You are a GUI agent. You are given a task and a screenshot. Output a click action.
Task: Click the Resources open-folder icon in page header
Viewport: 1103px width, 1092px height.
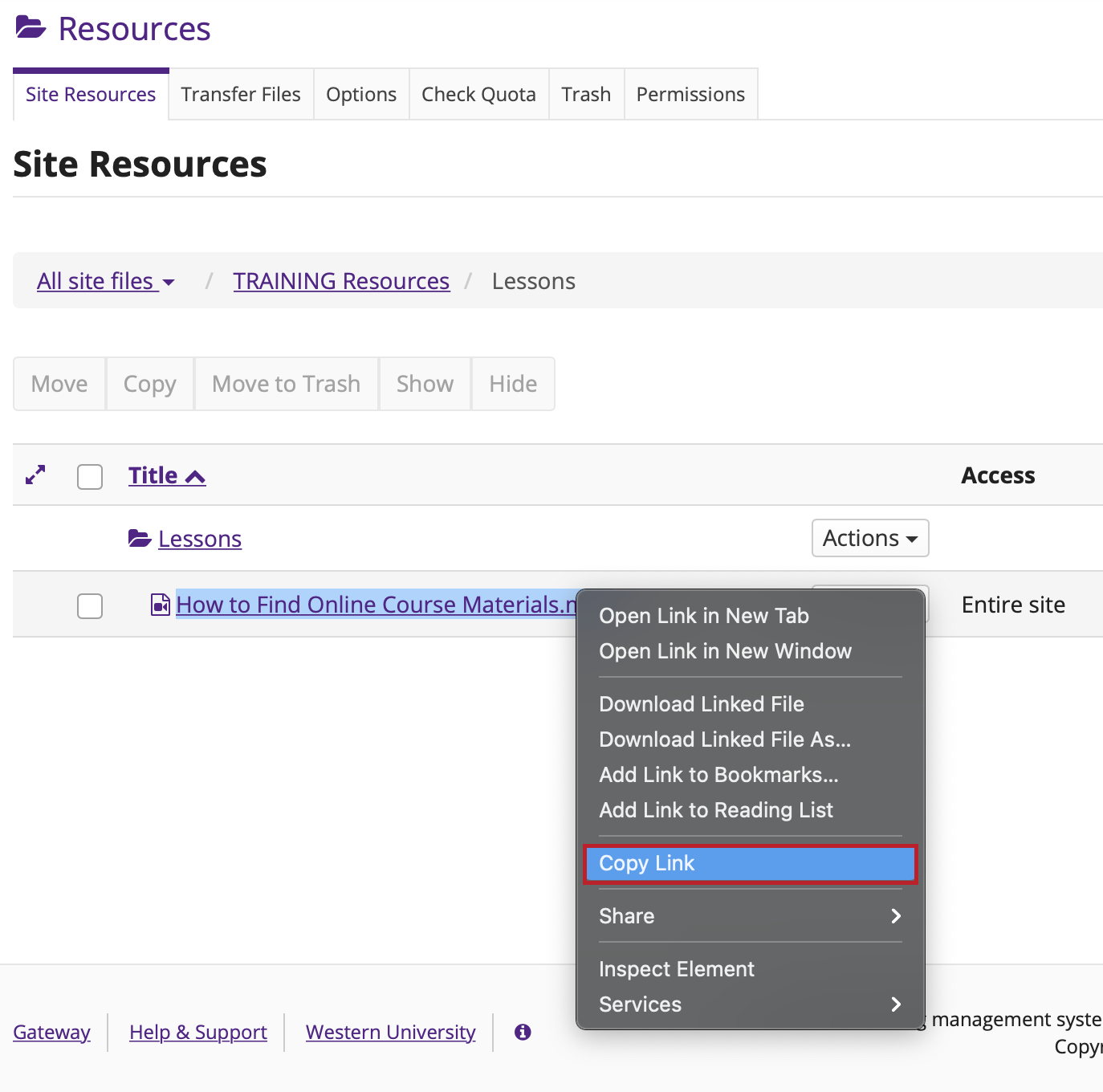click(x=31, y=28)
